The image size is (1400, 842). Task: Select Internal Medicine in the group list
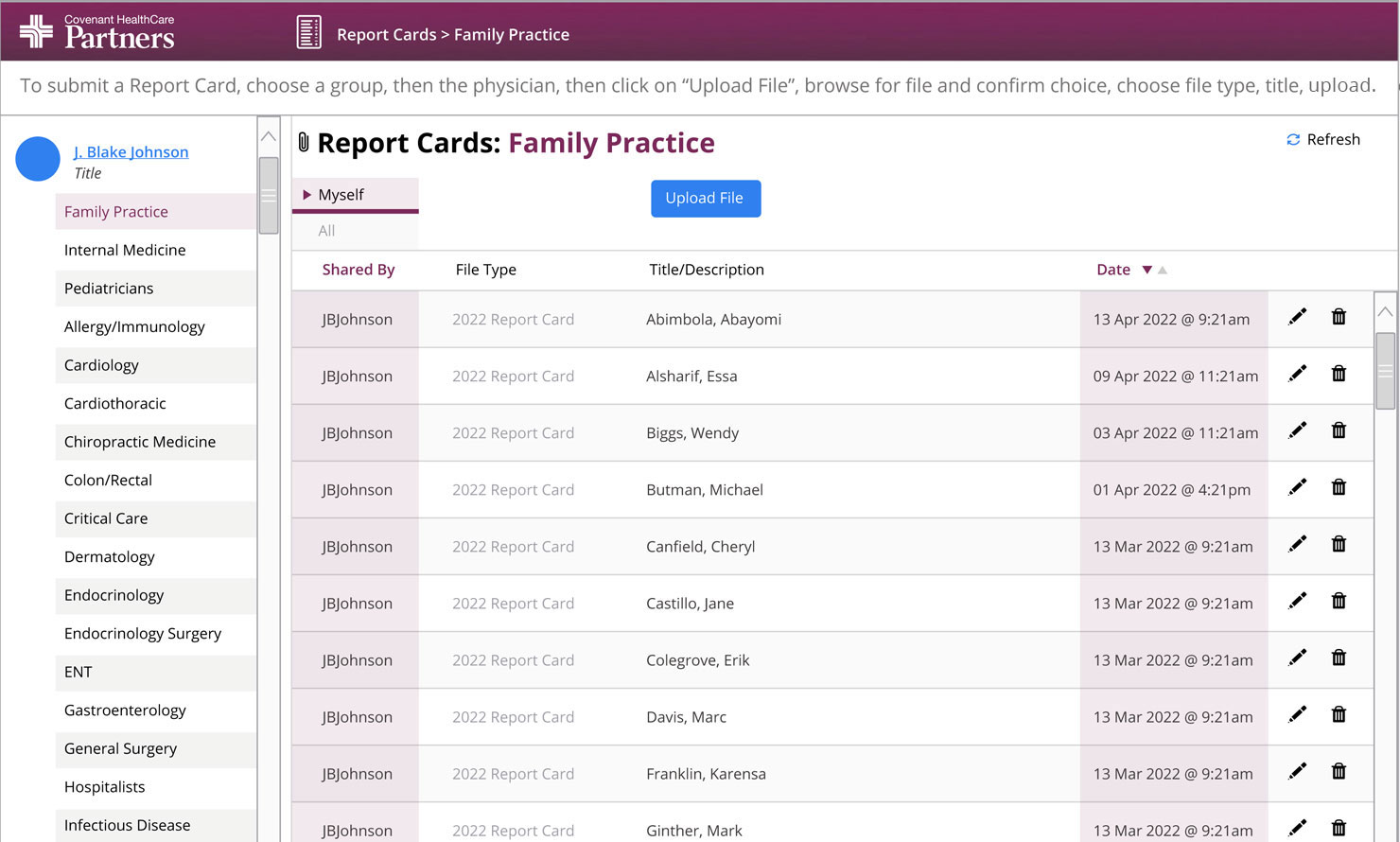[156, 250]
